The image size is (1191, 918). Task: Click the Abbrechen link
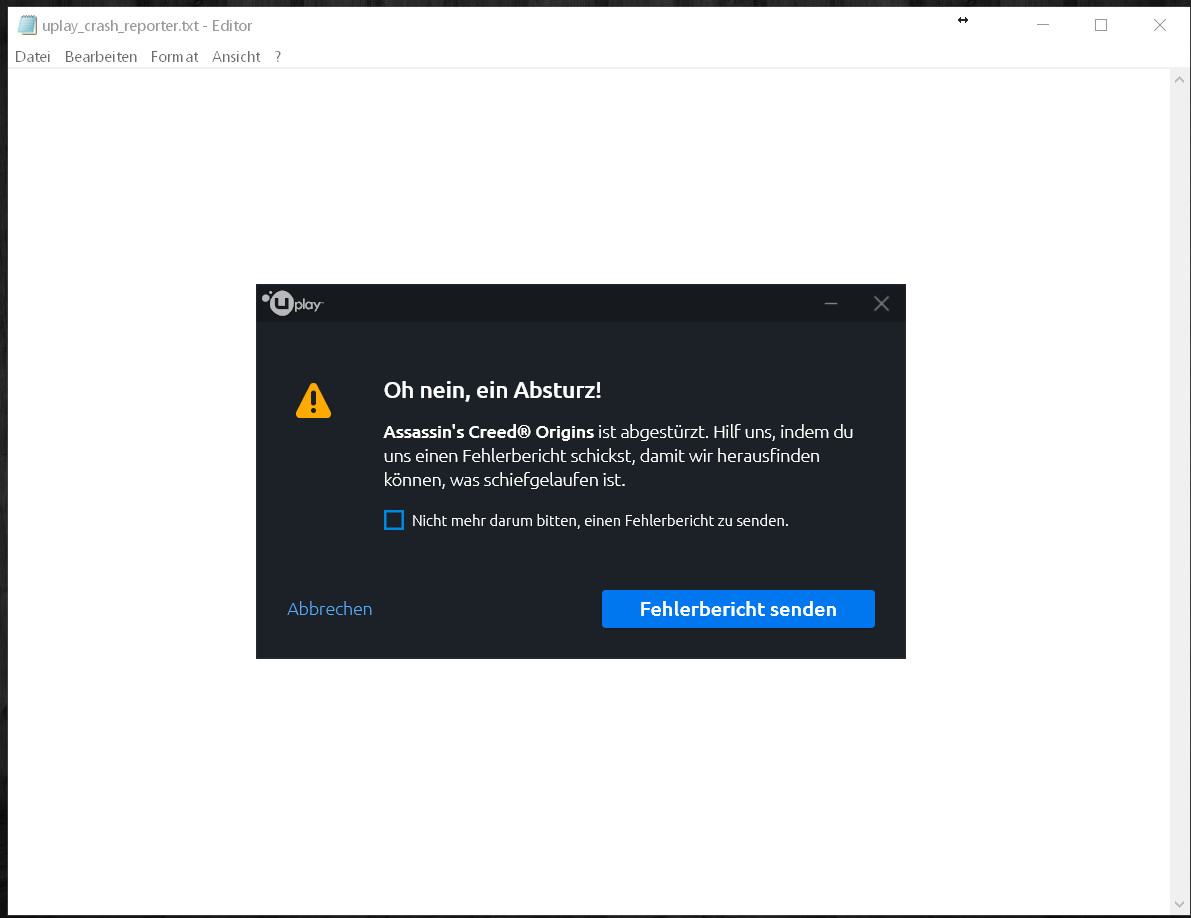tap(330, 609)
